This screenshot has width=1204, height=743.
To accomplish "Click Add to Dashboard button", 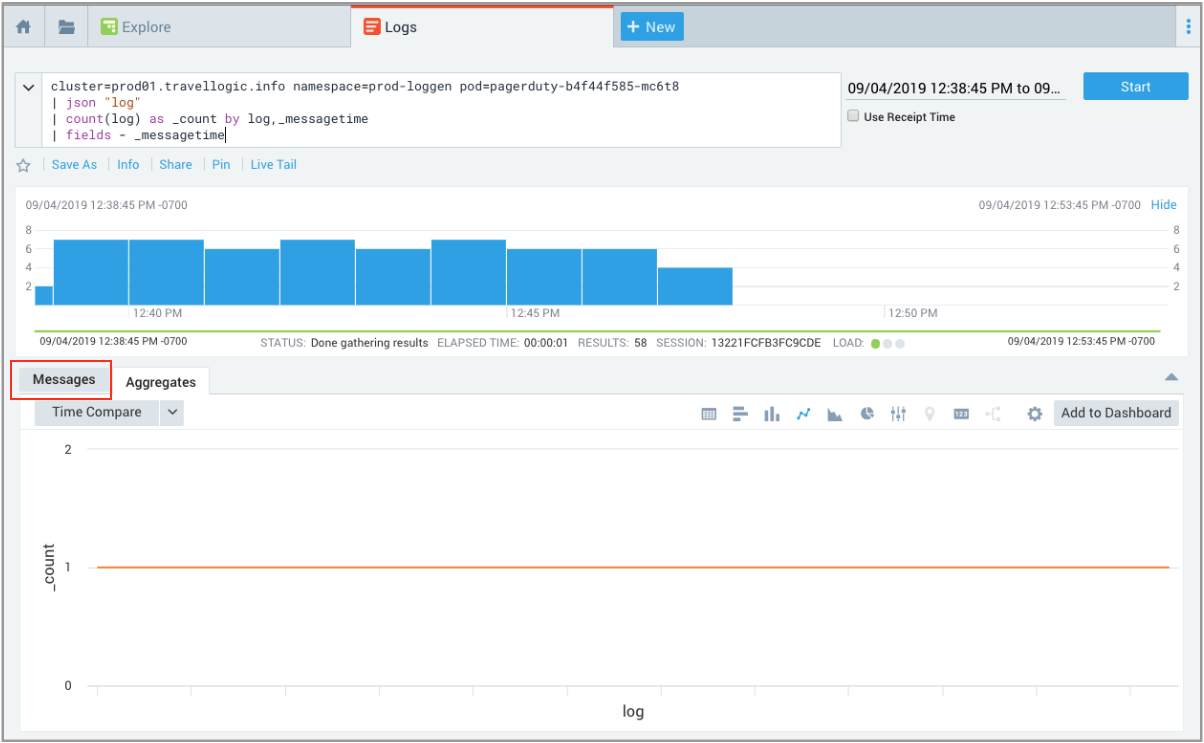I will tap(1115, 413).
